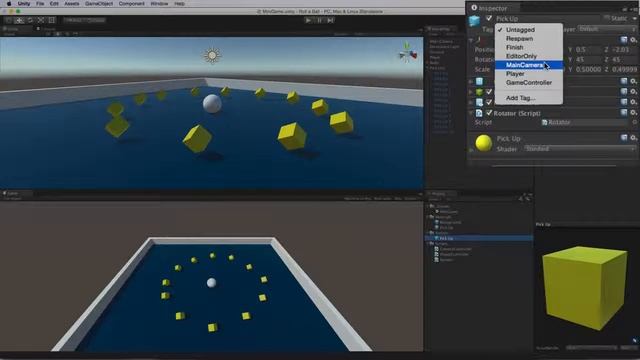Click the orientation axis gizmo in Scene view
Image resolution: width=640 pixels, height=360 pixels.
pyautogui.click(x=407, y=53)
